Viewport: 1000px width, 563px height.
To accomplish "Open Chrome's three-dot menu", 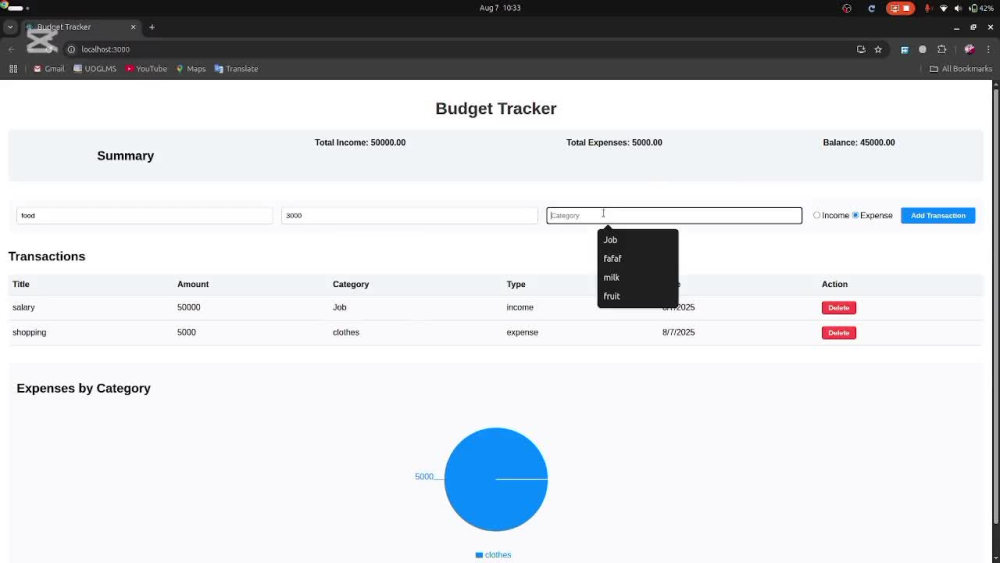I will tap(989, 49).
